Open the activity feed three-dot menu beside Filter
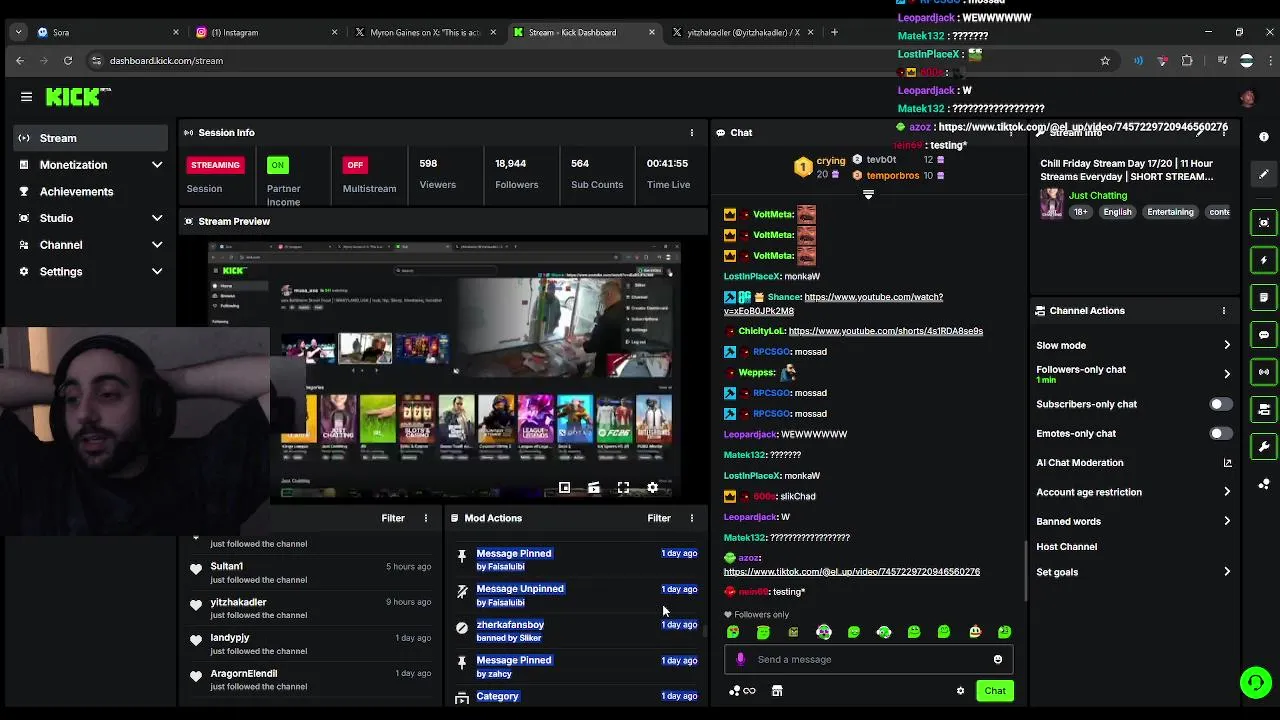 tap(426, 518)
